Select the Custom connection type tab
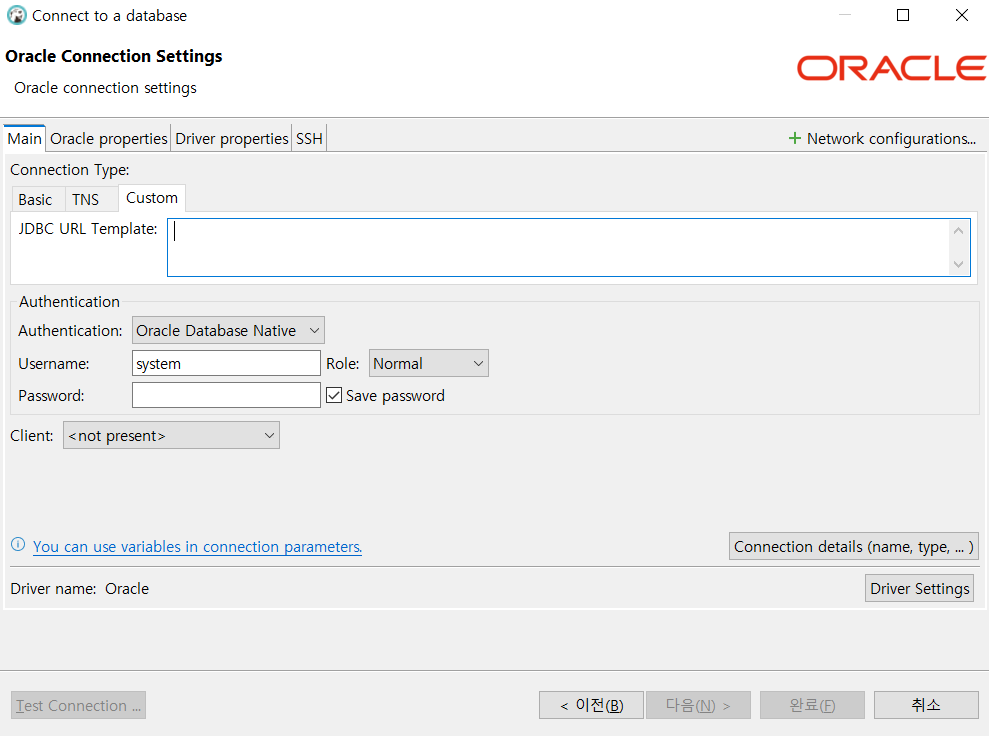The width and height of the screenshot is (989, 736). (x=152, y=198)
